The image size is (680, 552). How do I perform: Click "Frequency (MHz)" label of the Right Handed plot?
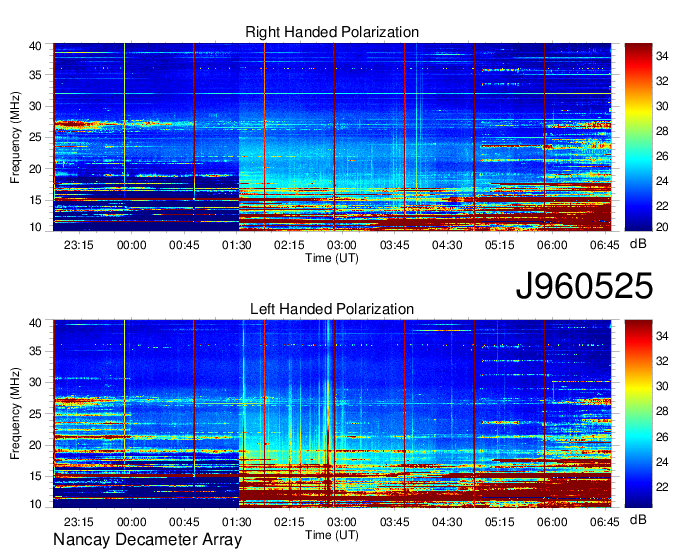tap(15, 137)
